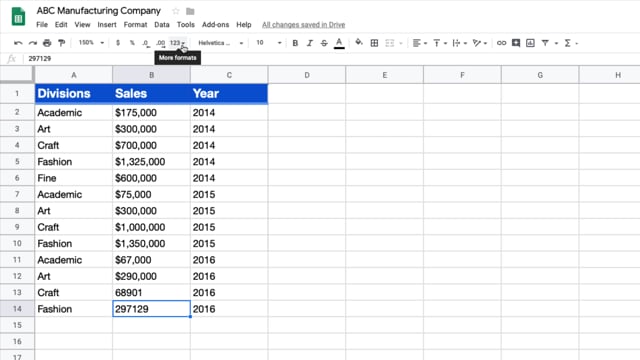This screenshot has height=360, width=640.
Task: Open the text color picker
Action: (x=339, y=43)
